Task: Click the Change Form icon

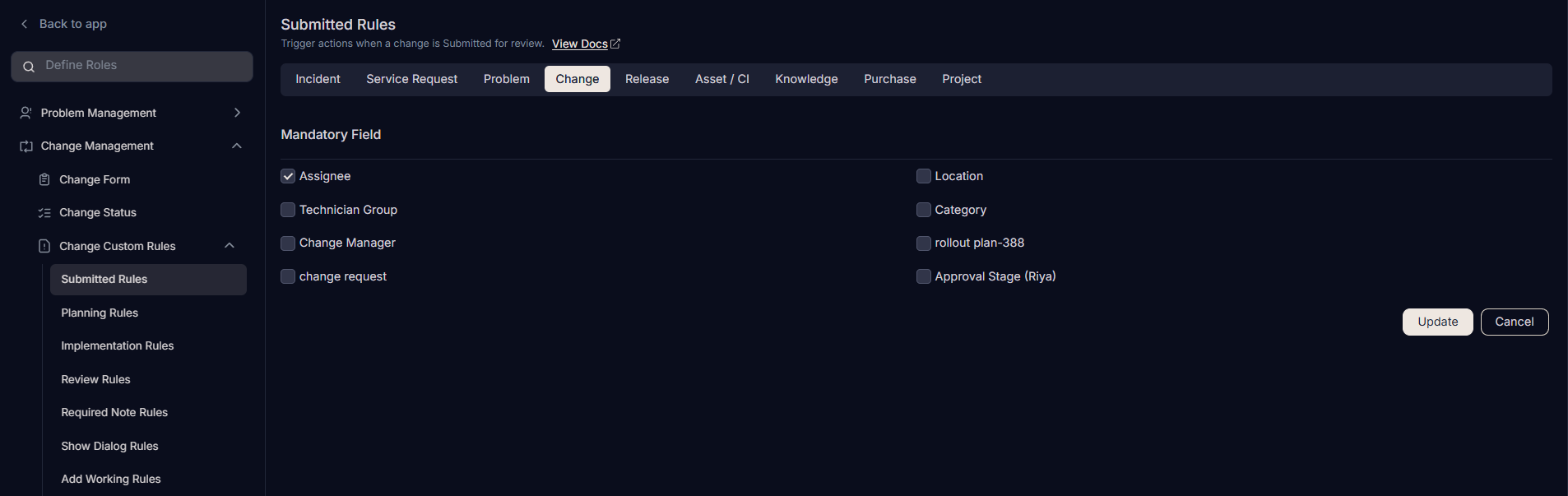Action: (44, 179)
